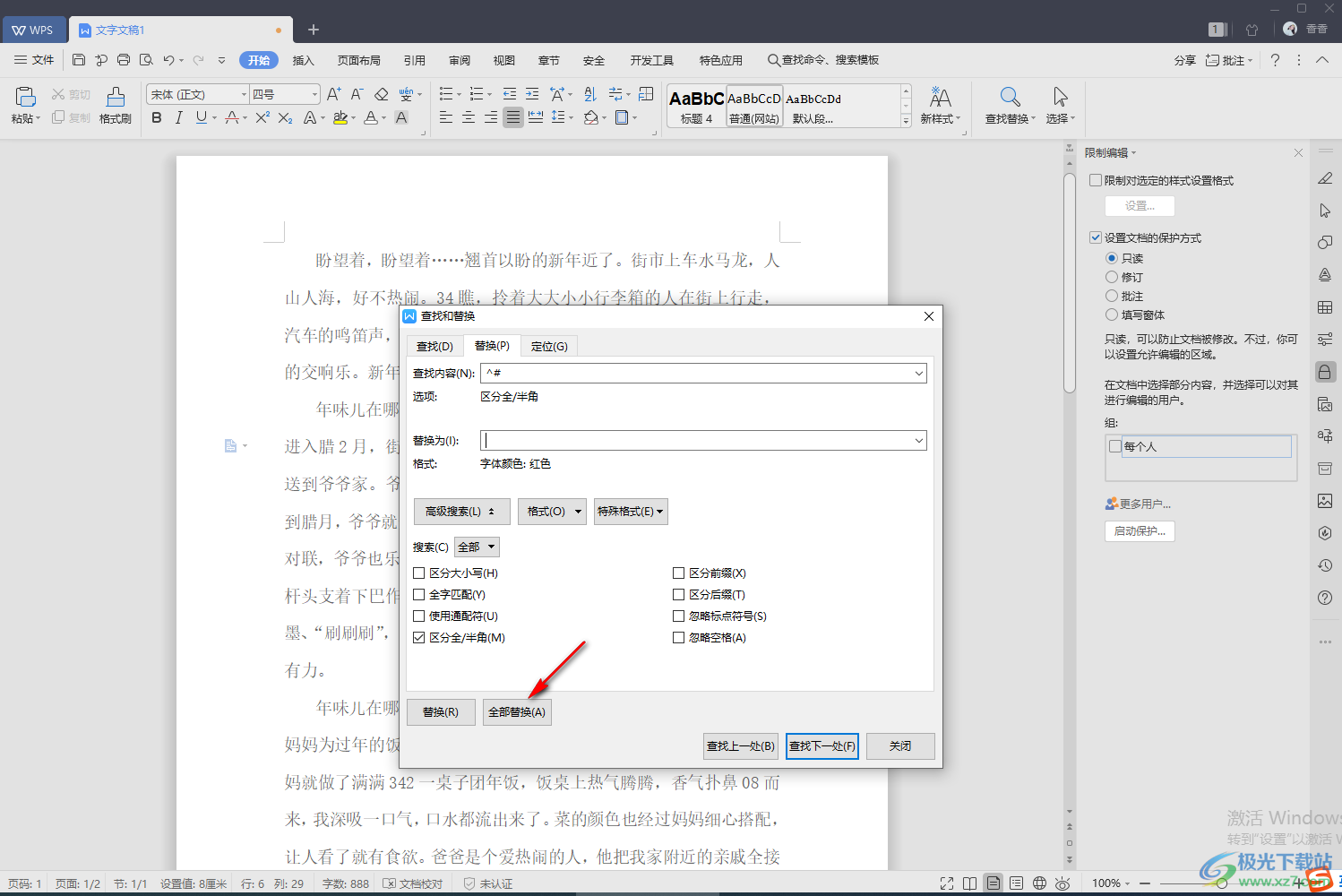
Task: Increase font size with A+ icon
Action: click(x=333, y=94)
